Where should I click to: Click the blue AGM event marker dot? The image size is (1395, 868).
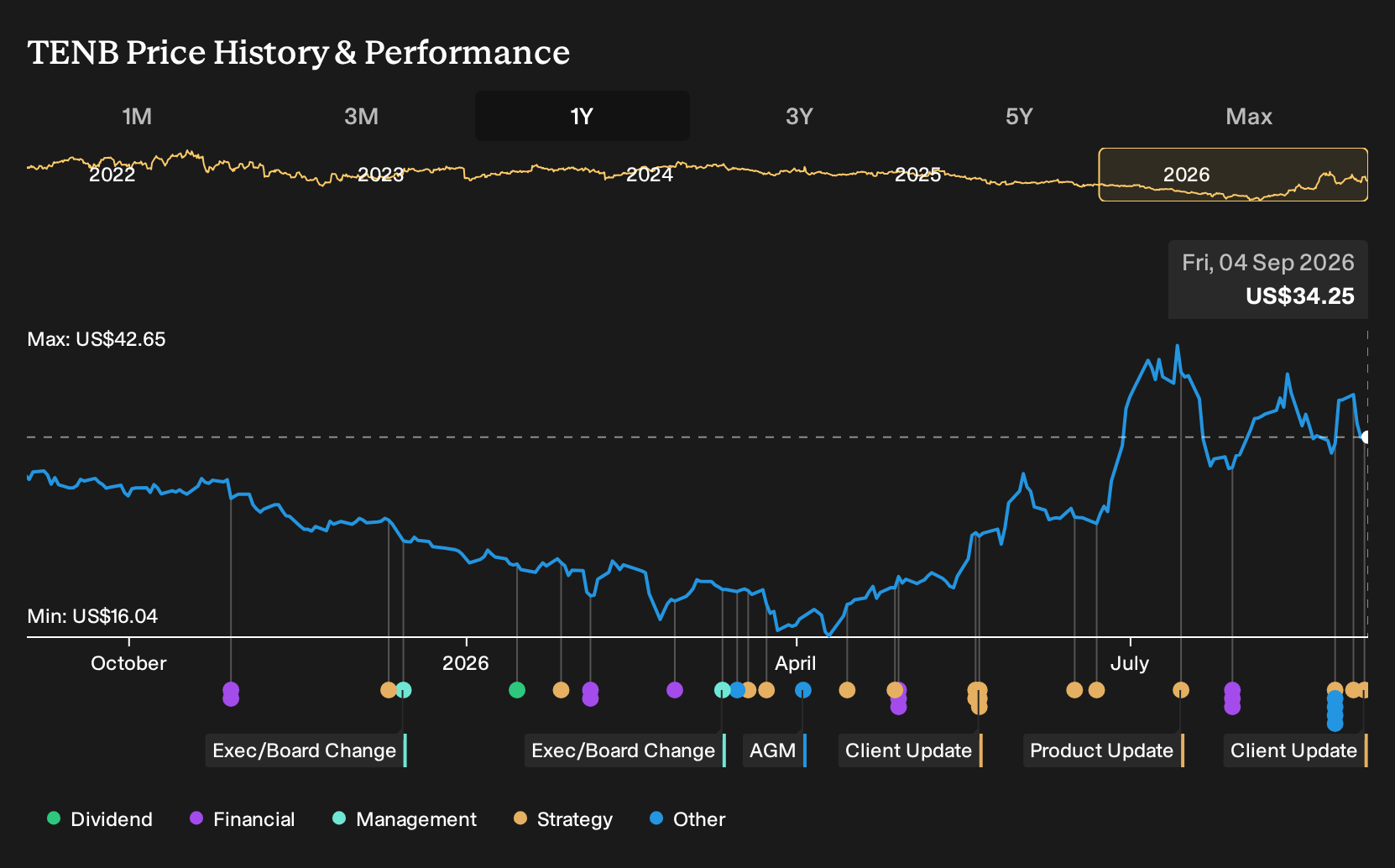pyautogui.click(x=803, y=690)
